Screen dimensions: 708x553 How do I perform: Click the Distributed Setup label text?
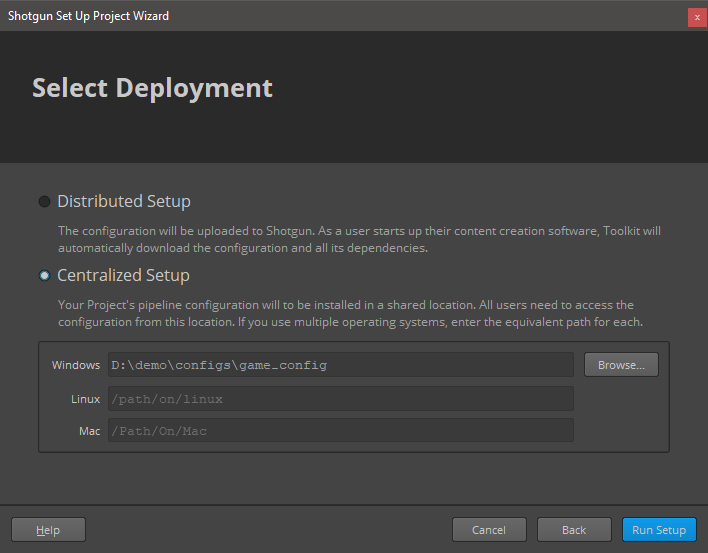click(124, 201)
